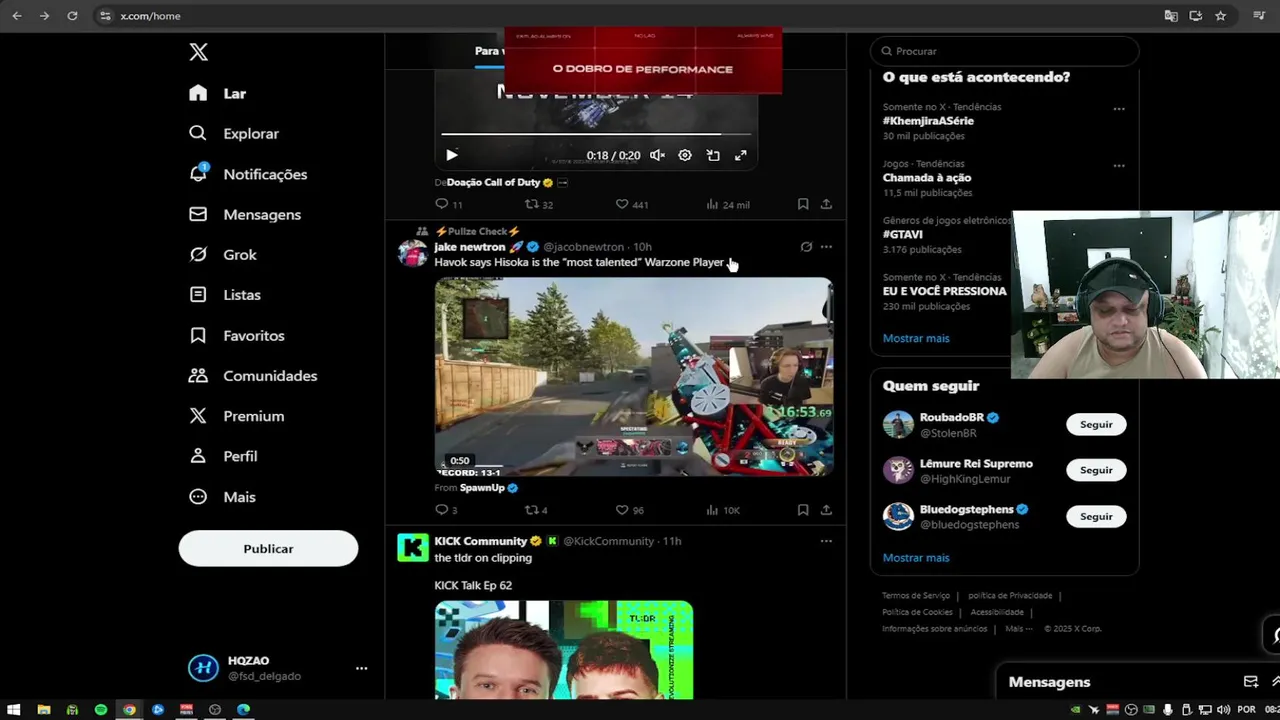Bookmark jake newtron's post

(x=803, y=510)
